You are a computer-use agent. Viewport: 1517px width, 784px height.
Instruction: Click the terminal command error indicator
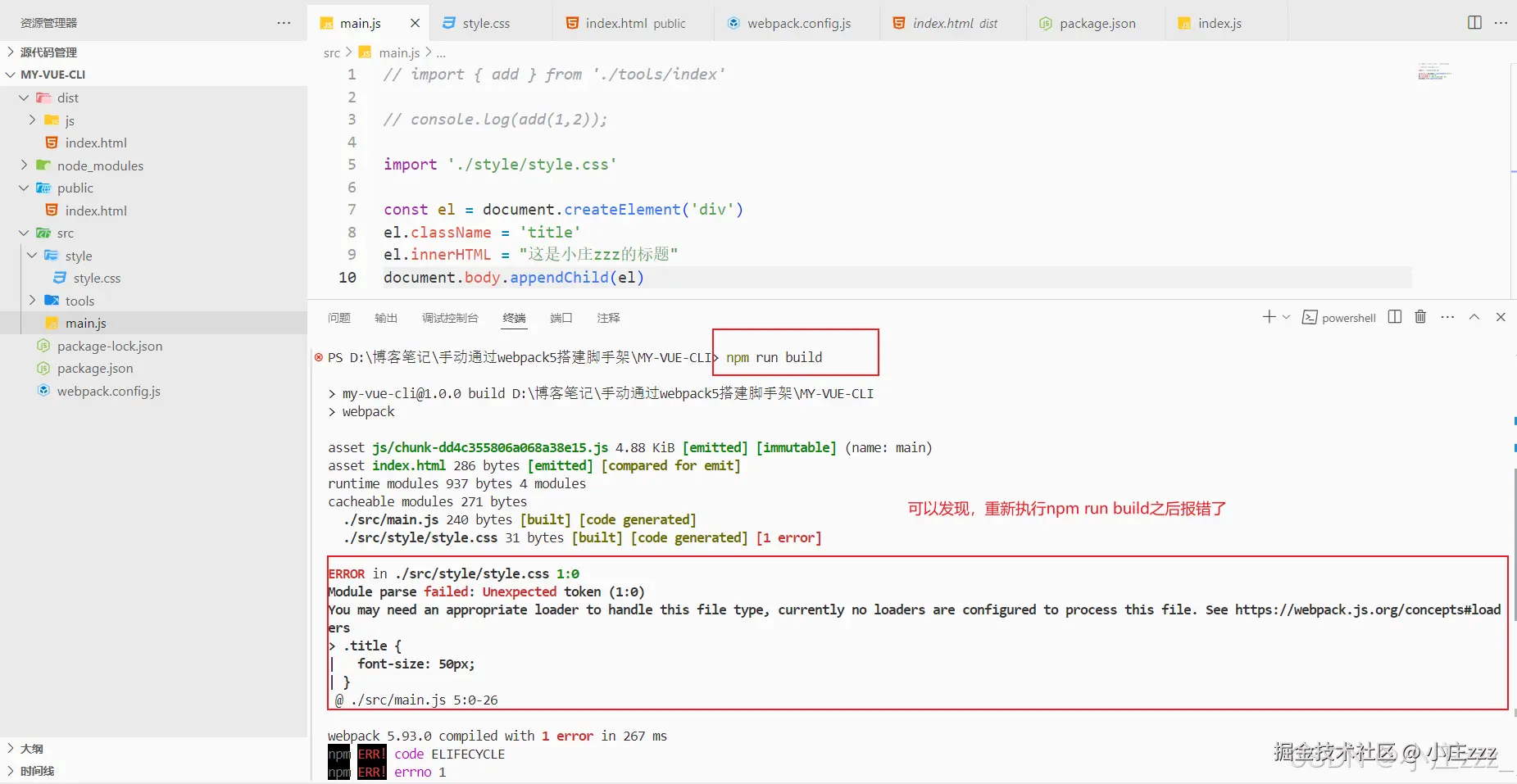tap(318, 357)
